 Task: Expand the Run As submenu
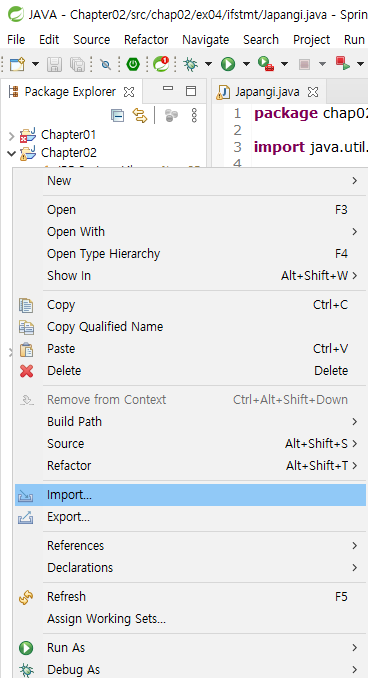(190, 648)
